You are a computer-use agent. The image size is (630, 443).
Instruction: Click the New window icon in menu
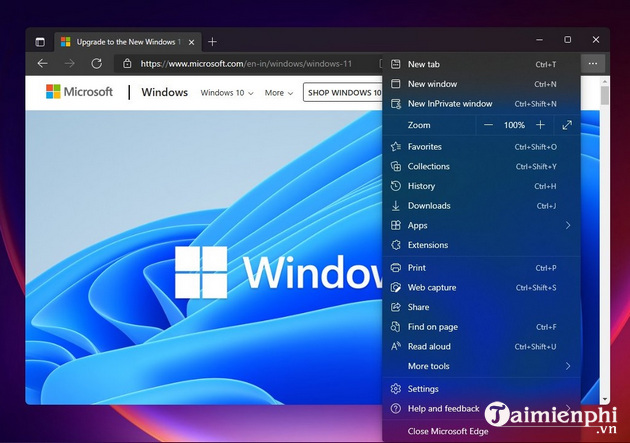click(396, 84)
